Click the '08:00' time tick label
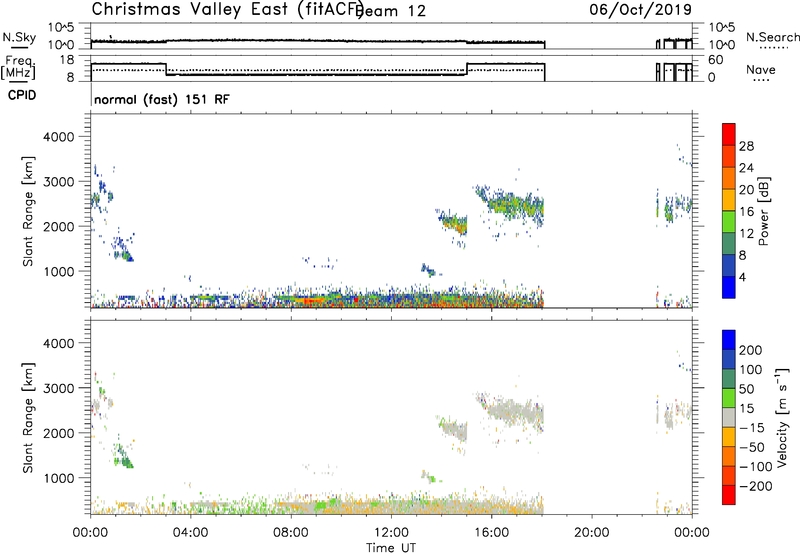The height and width of the screenshot is (554, 800). coord(291,533)
